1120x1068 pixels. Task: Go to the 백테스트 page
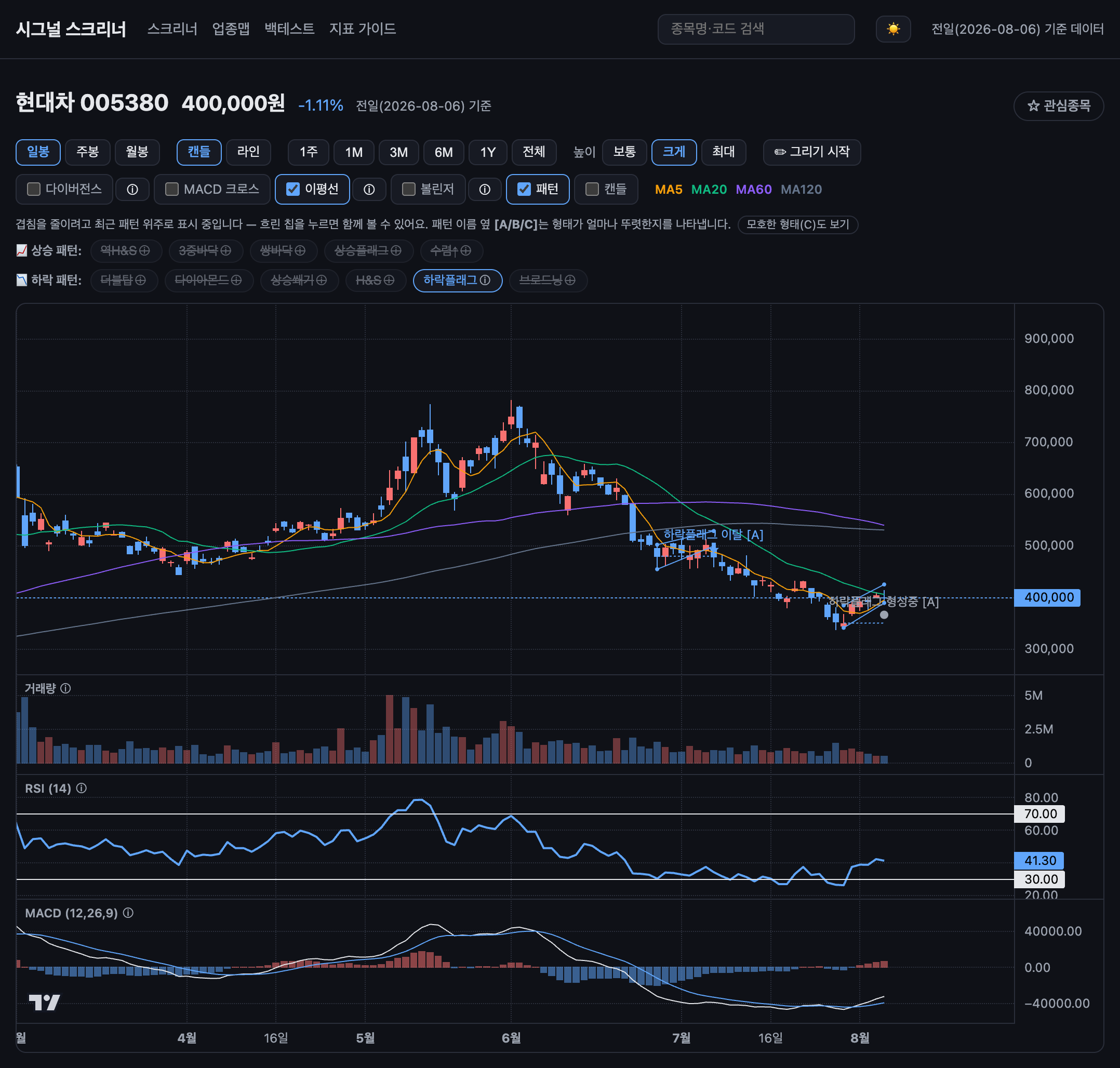(289, 29)
